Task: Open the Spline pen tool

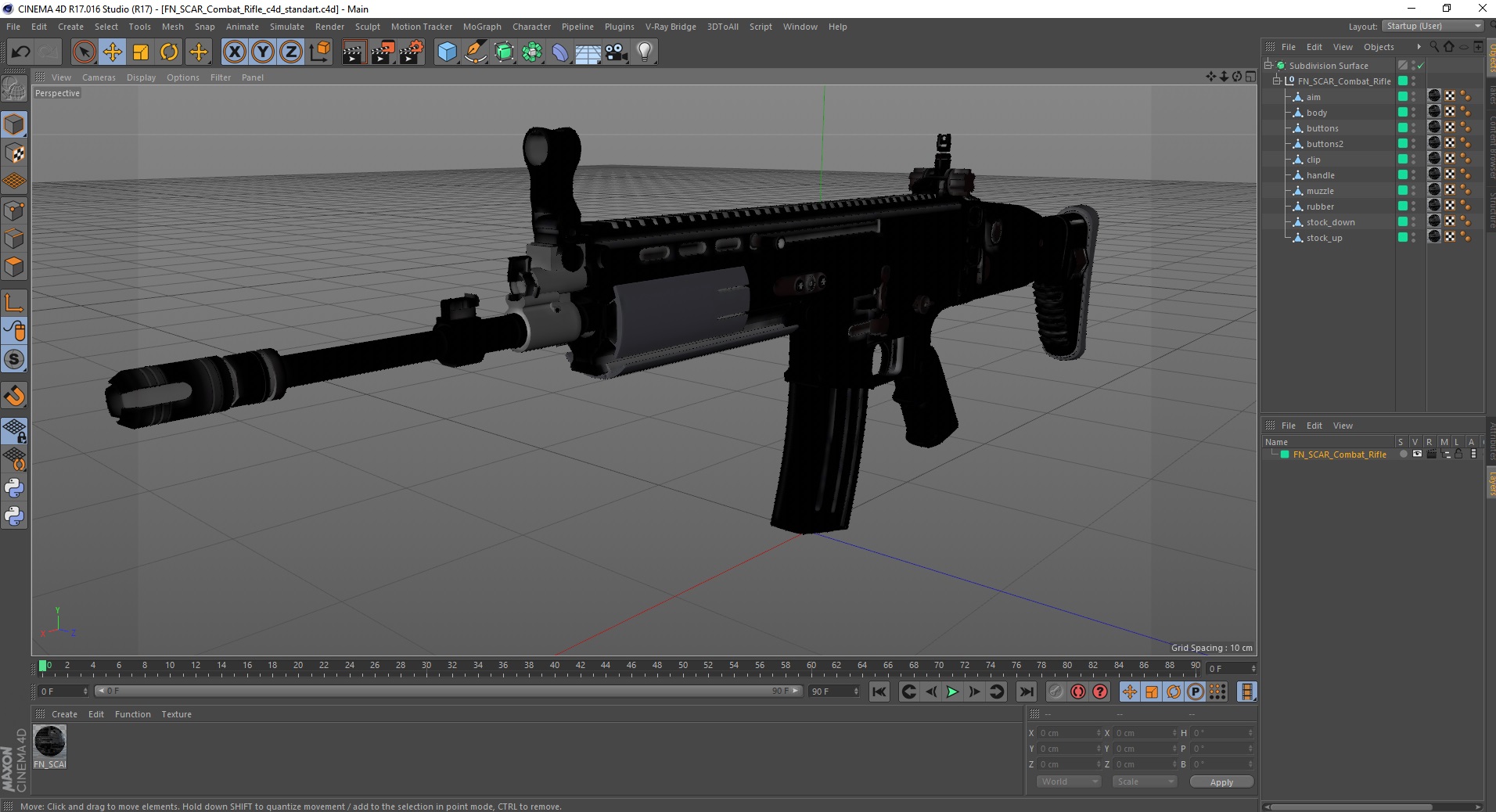Action: 476,52
